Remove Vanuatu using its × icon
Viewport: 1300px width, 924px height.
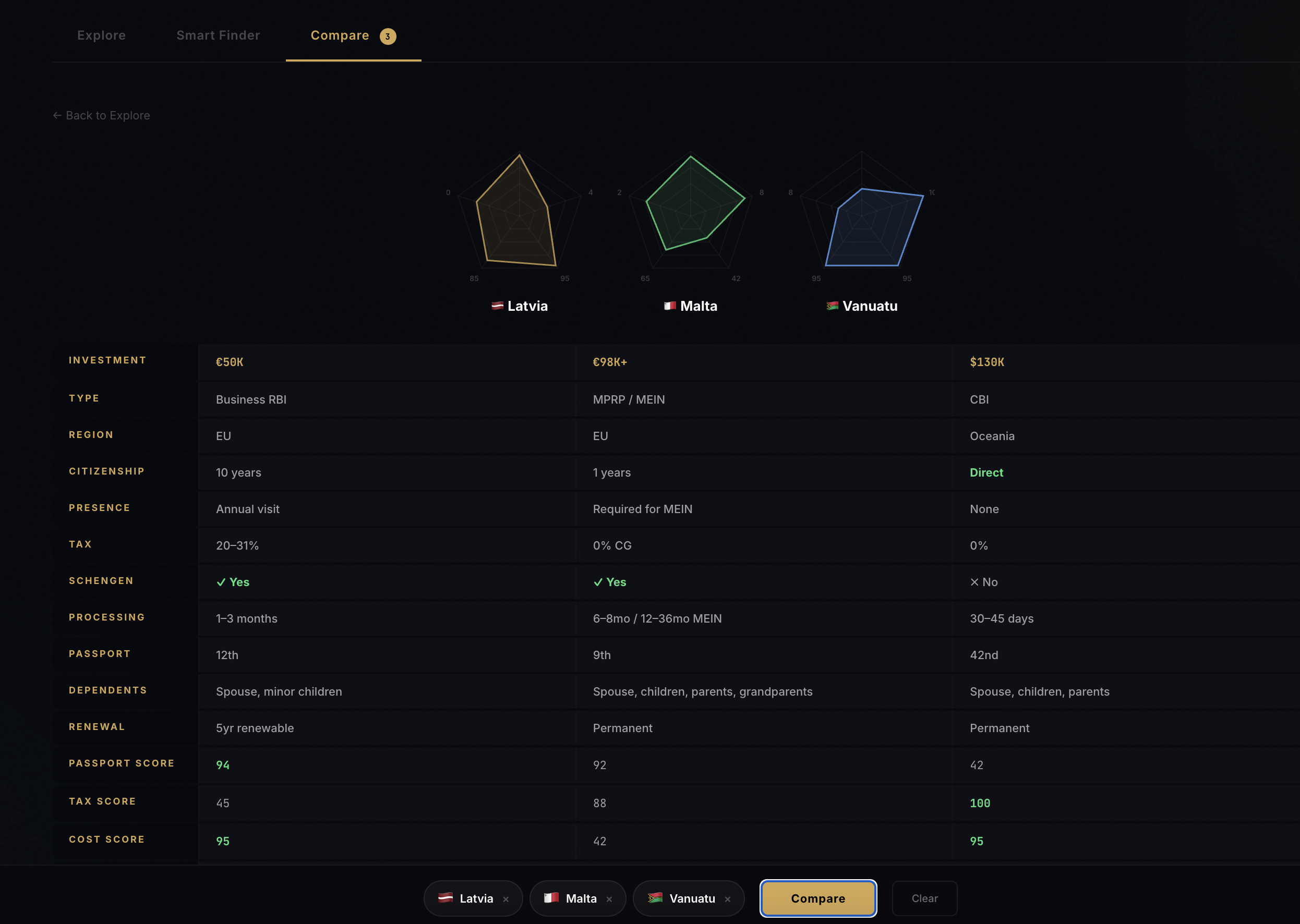[x=727, y=898]
